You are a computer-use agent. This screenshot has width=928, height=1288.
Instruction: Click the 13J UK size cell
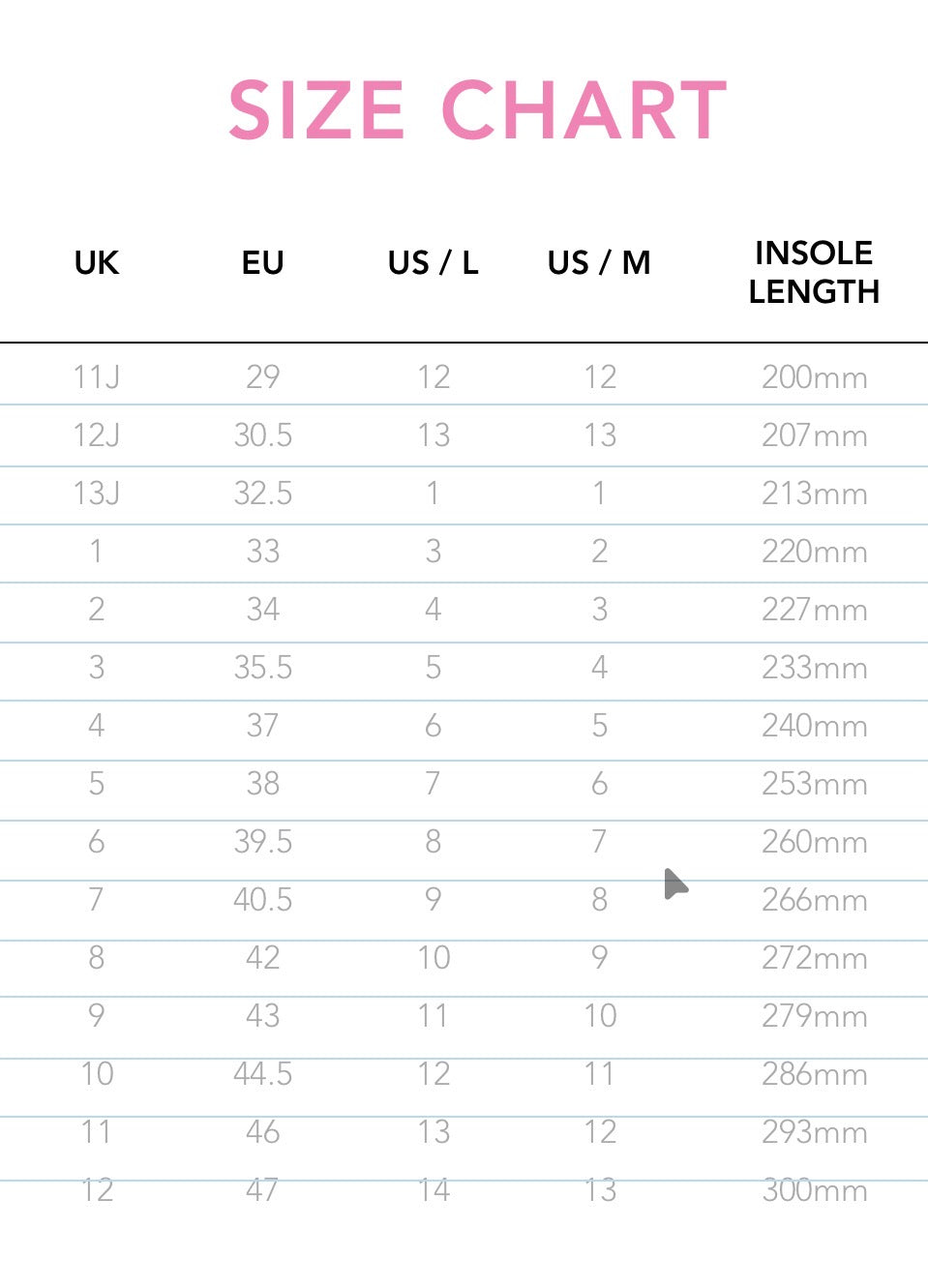pos(97,494)
